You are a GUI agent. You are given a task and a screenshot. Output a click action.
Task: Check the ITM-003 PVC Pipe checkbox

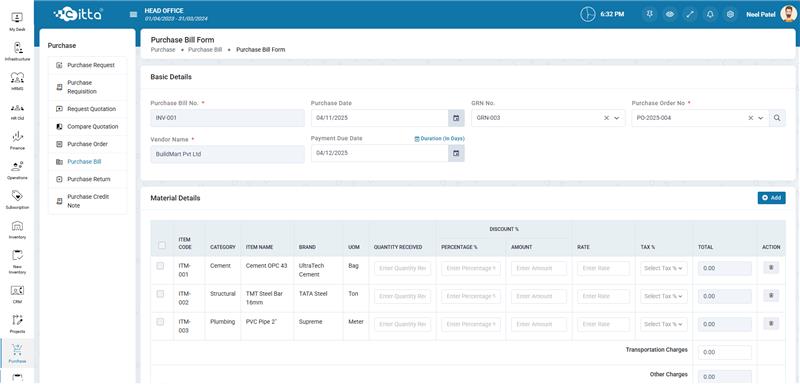point(160,322)
